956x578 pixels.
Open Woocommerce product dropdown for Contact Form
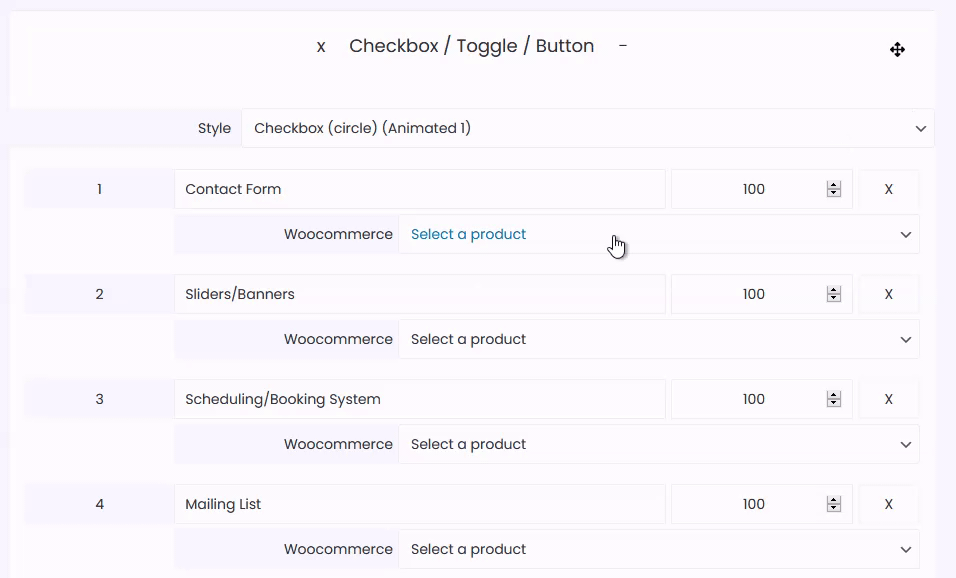(x=659, y=234)
